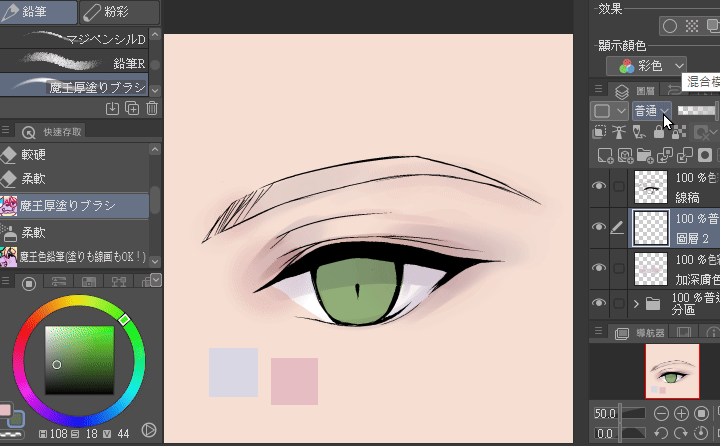Open the 彩色 expression color dropdown
The width and height of the screenshot is (720, 446).
point(647,66)
